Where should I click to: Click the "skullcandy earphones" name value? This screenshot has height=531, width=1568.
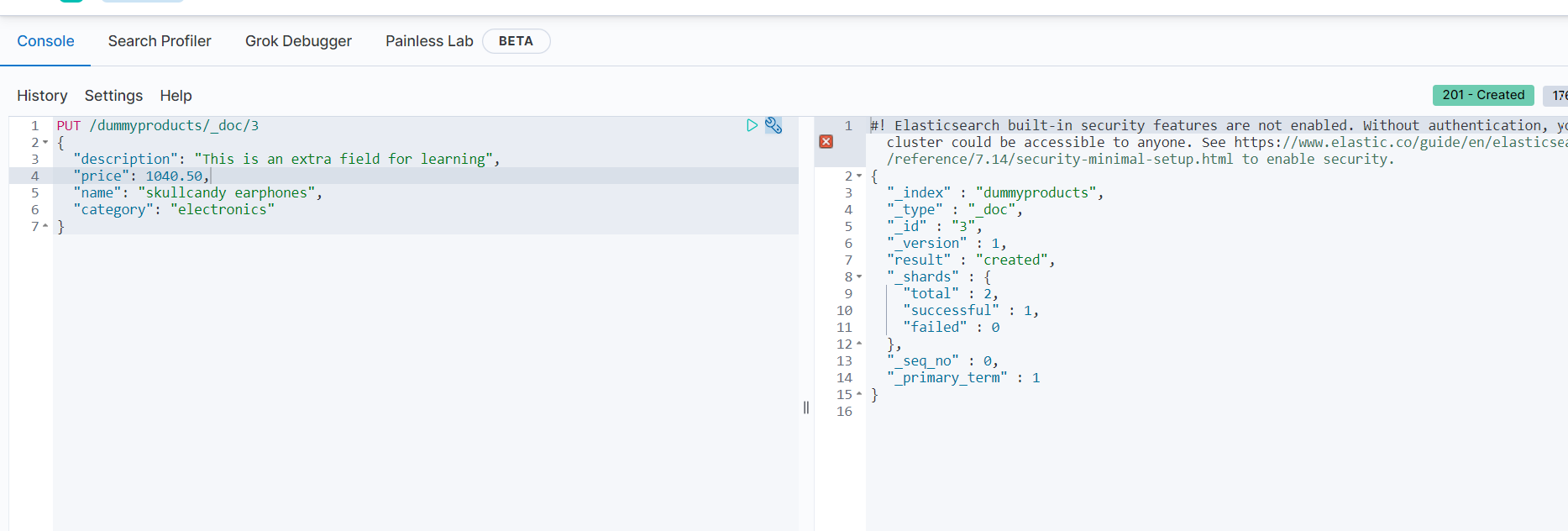click(227, 192)
